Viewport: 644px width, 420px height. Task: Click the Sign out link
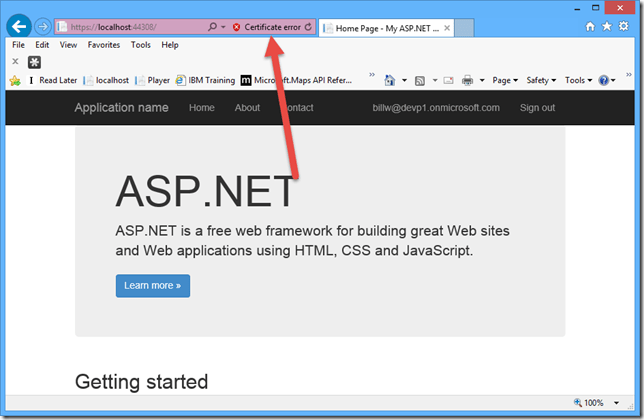click(537, 108)
